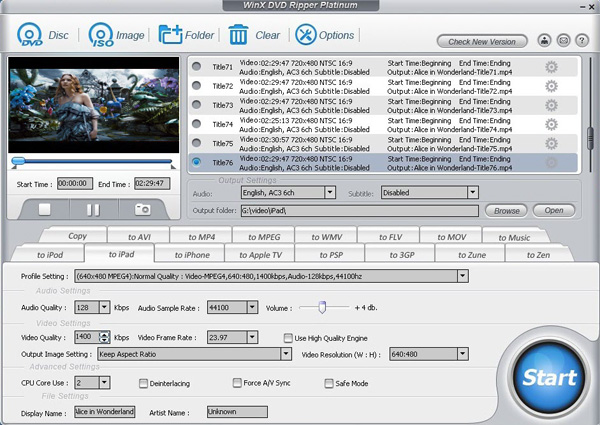
Task: Switch to the to AVI tab
Action: pos(139,236)
